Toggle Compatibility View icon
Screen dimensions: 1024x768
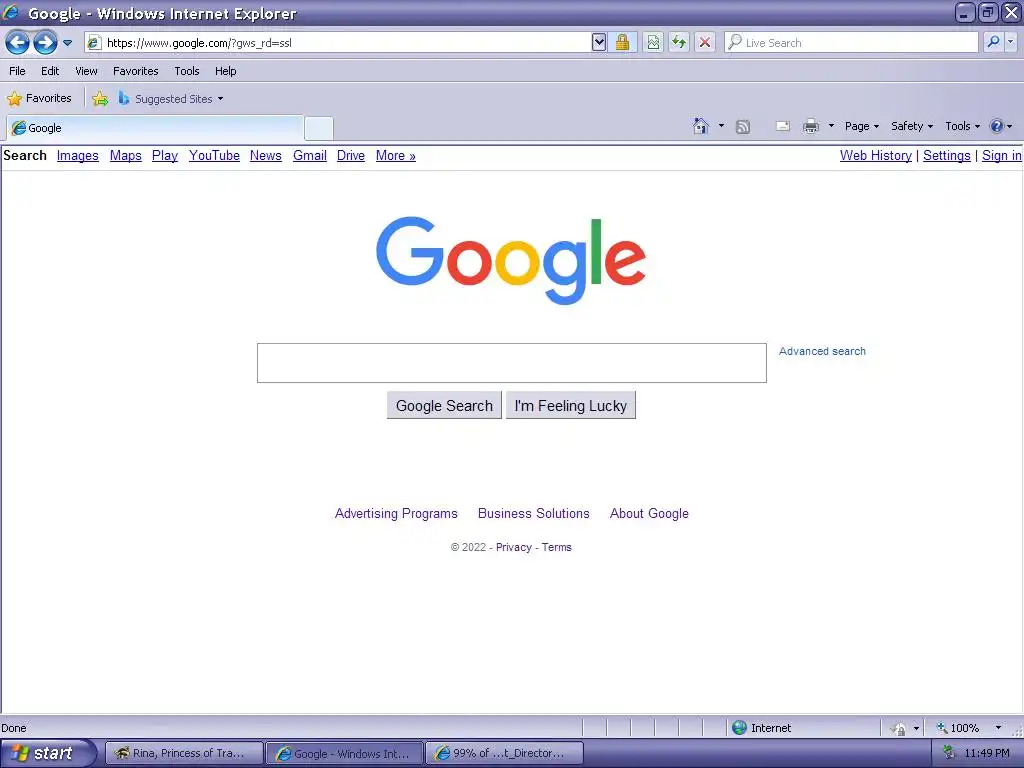(653, 42)
